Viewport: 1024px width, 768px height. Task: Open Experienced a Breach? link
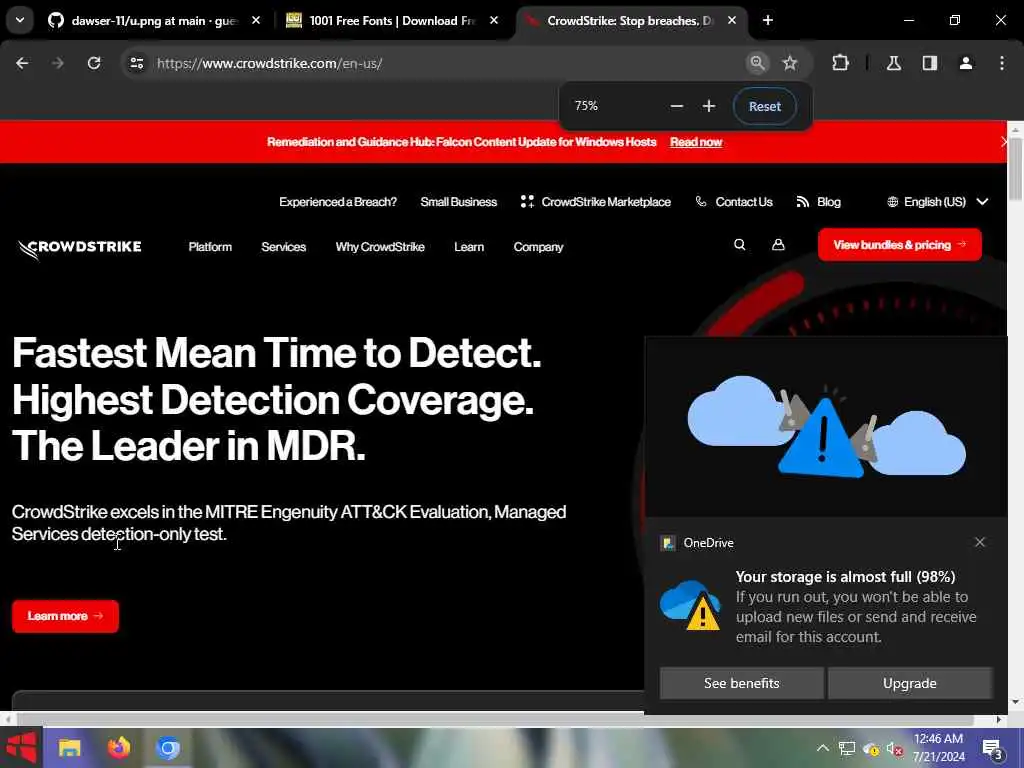coord(338,202)
